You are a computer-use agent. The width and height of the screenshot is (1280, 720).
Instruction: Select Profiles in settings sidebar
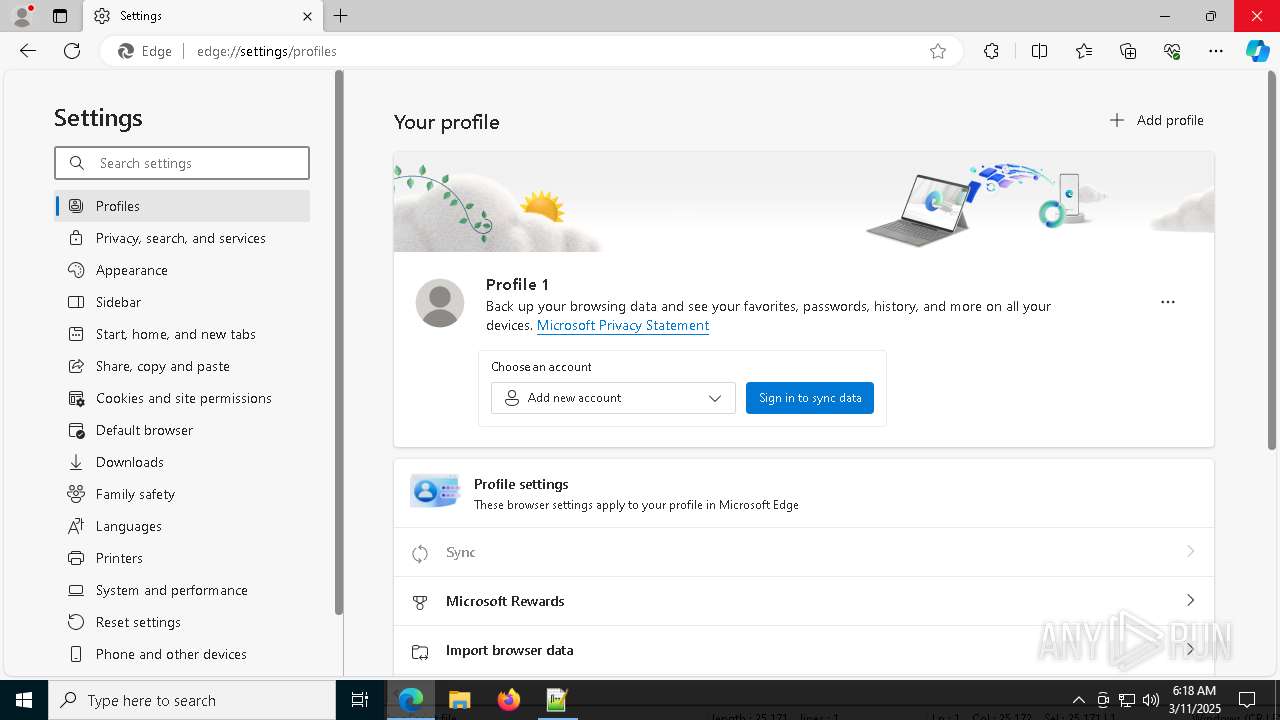tap(182, 206)
